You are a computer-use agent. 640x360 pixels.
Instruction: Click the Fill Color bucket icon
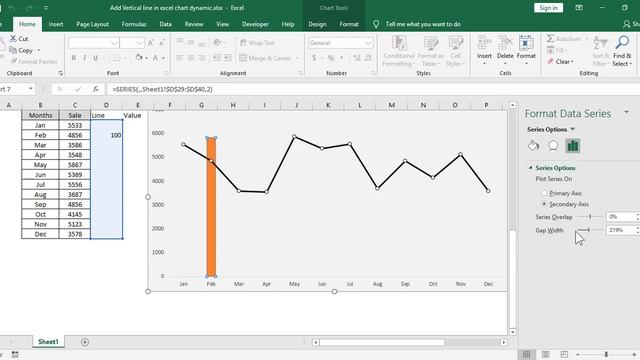(139, 58)
